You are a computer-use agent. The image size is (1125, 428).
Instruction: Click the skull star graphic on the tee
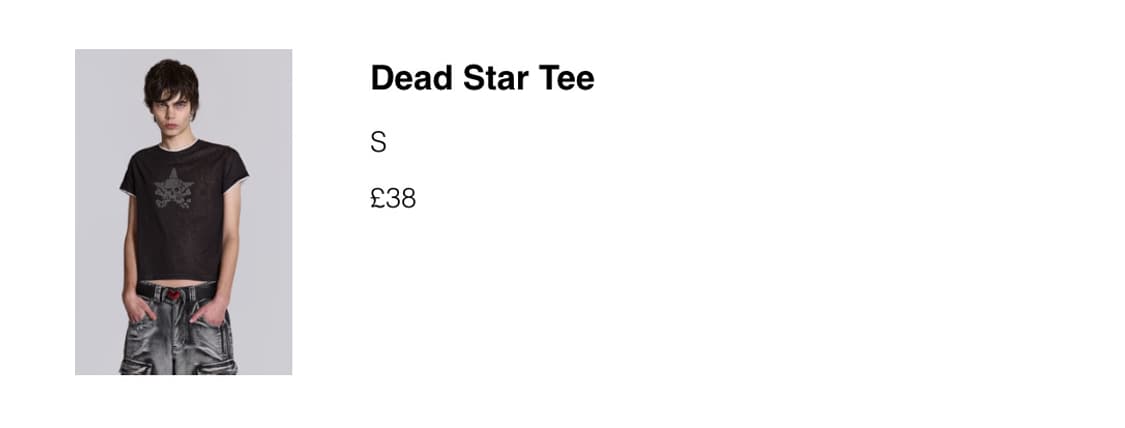[174, 189]
